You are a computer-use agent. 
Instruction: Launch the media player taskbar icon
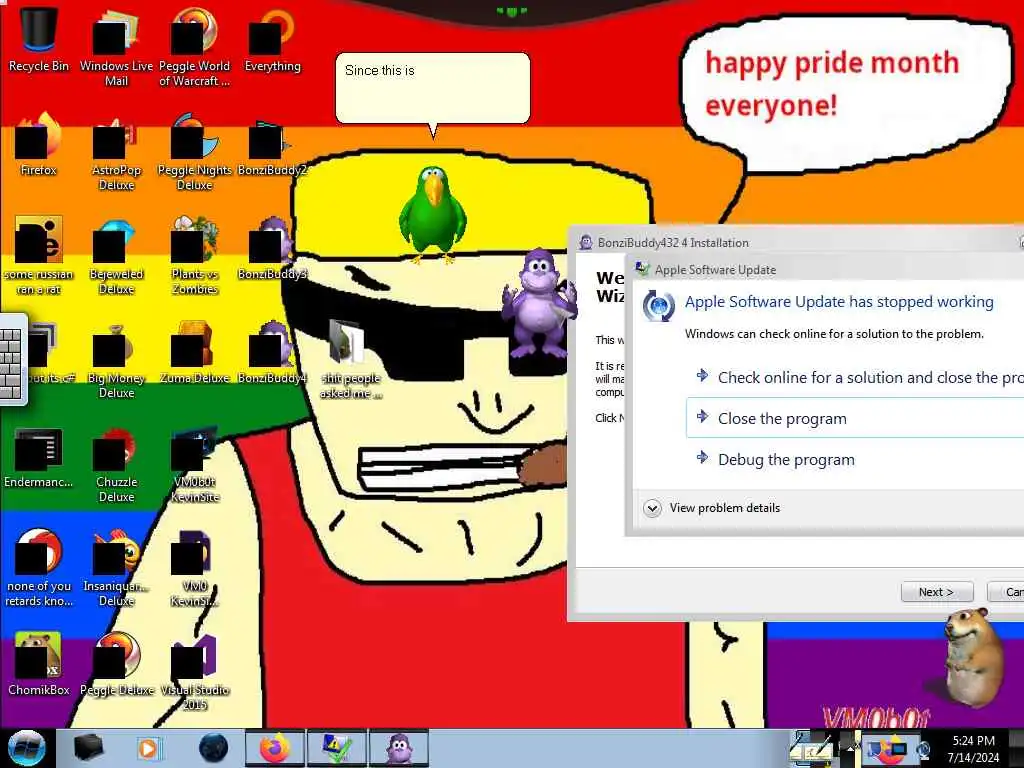point(148,748)
